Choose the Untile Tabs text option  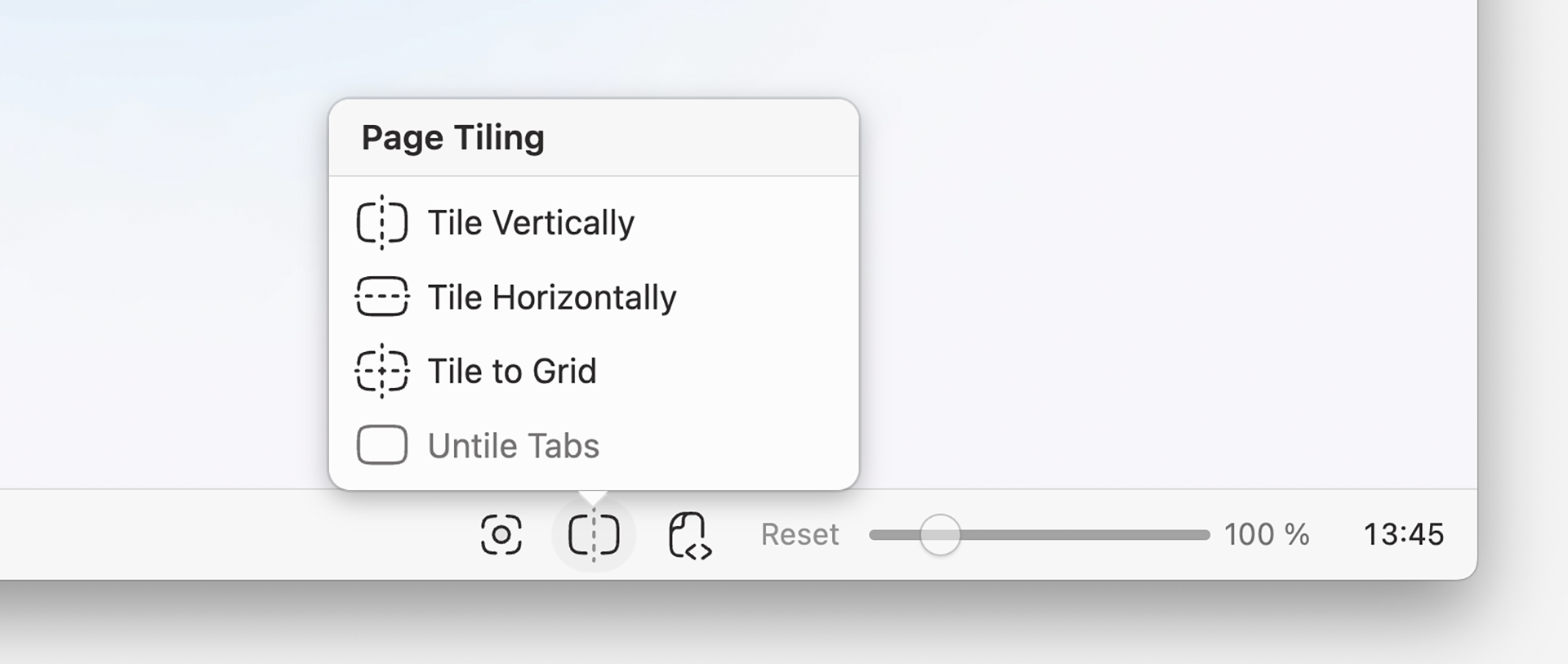click(x=514, y=446)
